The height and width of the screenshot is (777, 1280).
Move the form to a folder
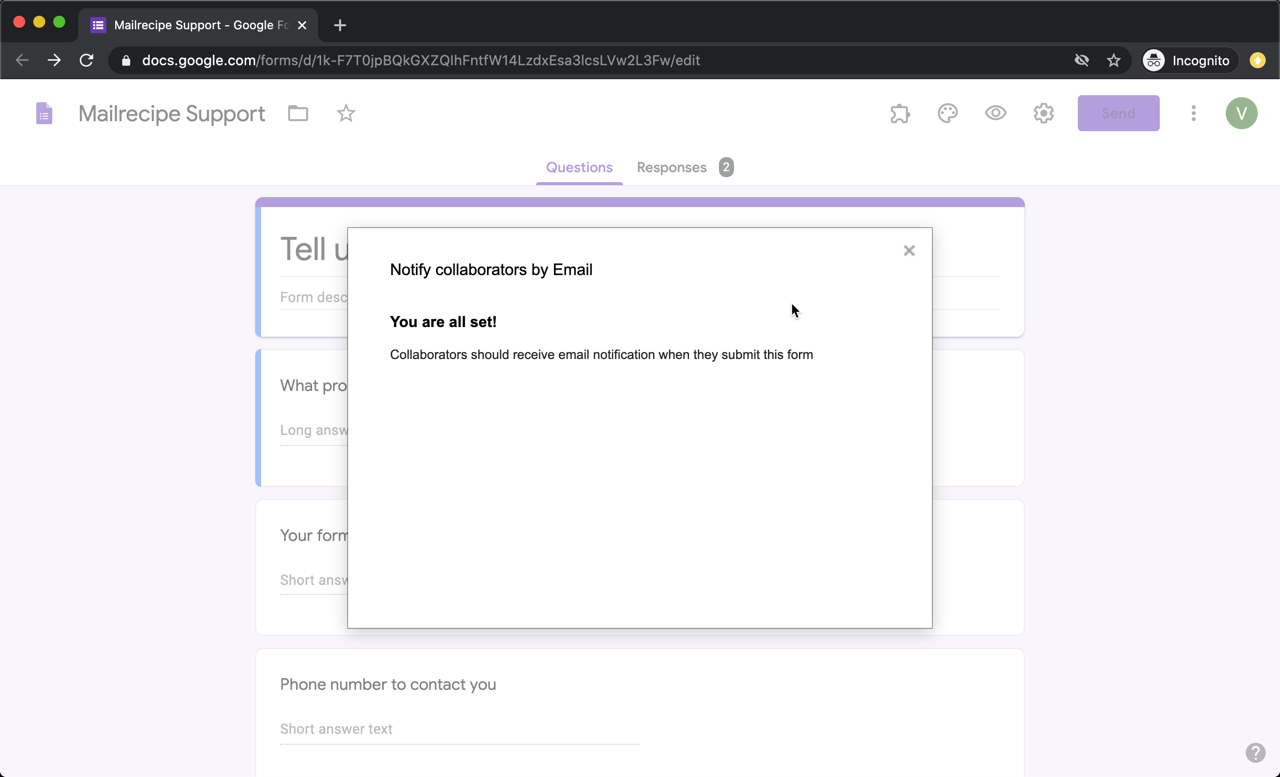click(297, 113)
